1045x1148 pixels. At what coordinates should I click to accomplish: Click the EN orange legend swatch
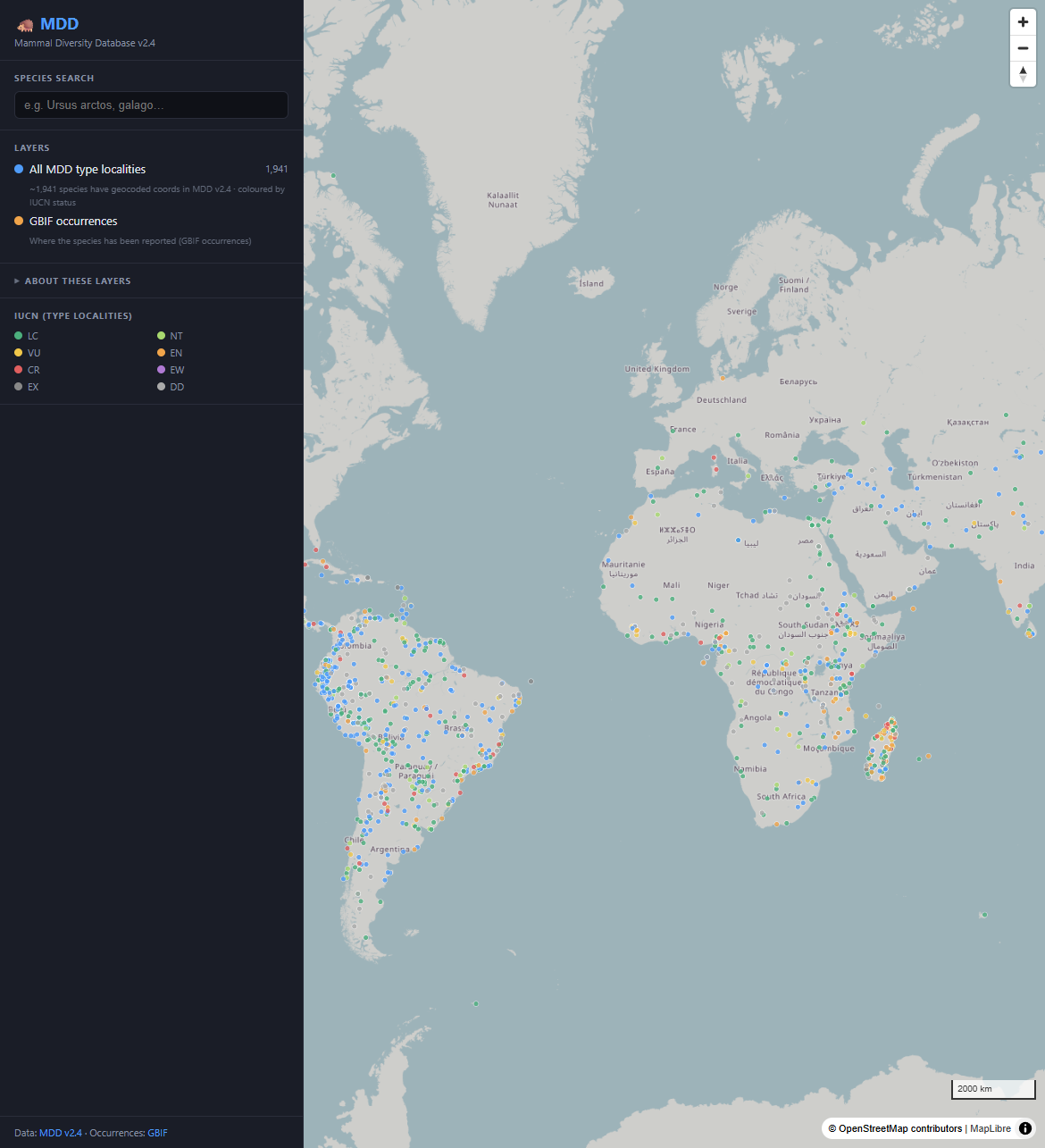pyautogui.click(x=162, y=353)
